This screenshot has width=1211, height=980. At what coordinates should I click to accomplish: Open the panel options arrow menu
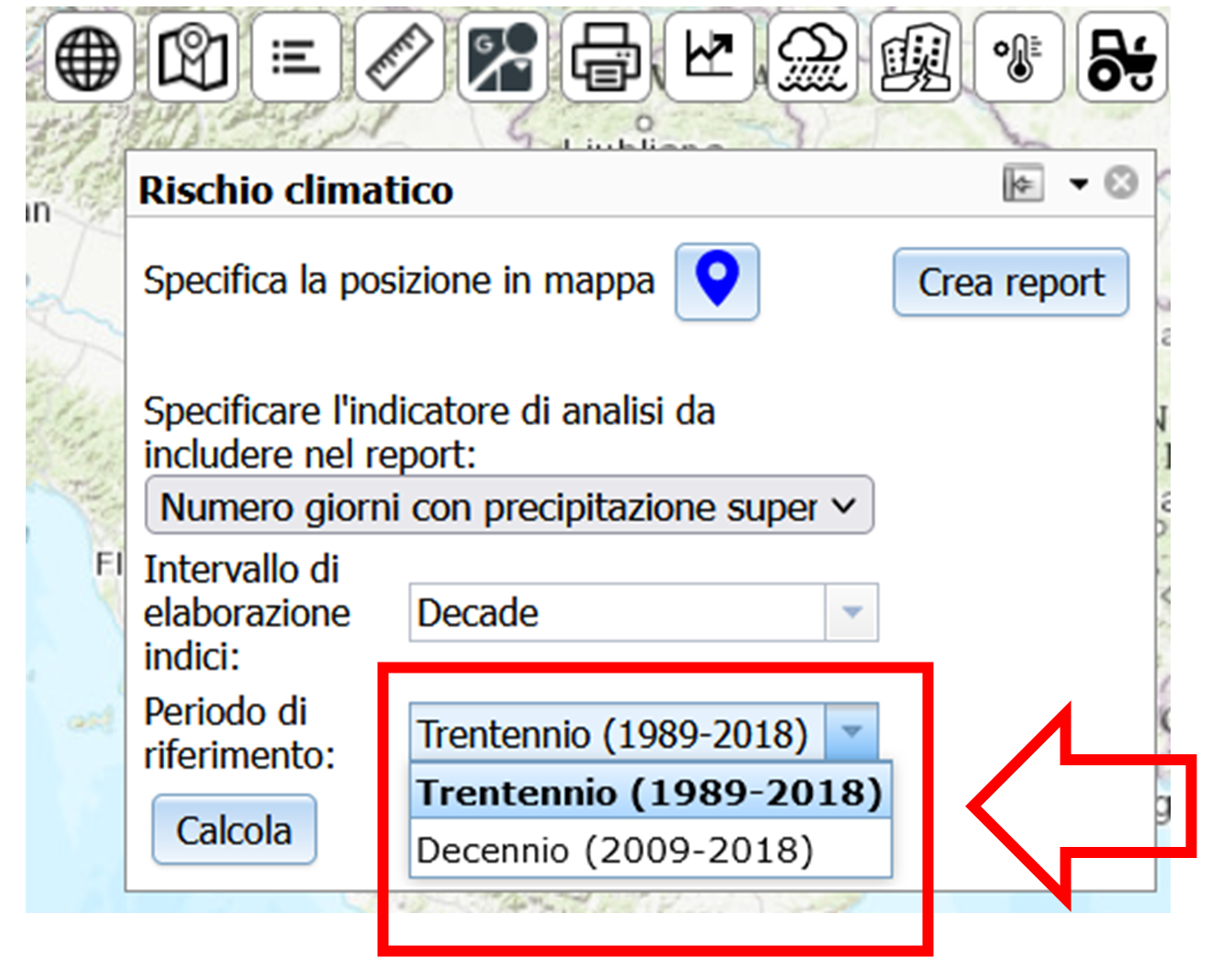[x=1079, y=184]
